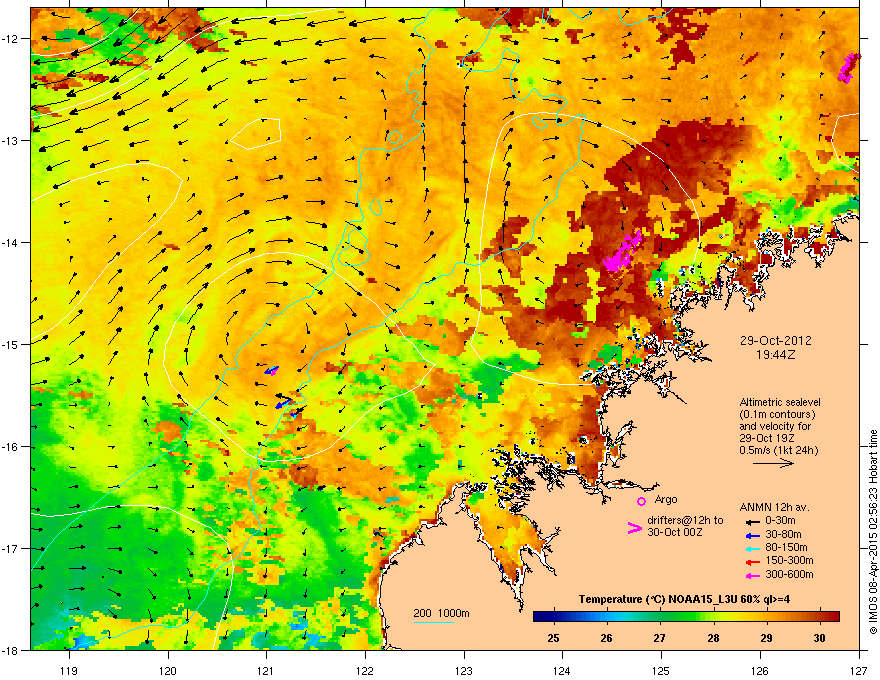
Task: Click the latitude axis label -14
Action: [11, 242]
